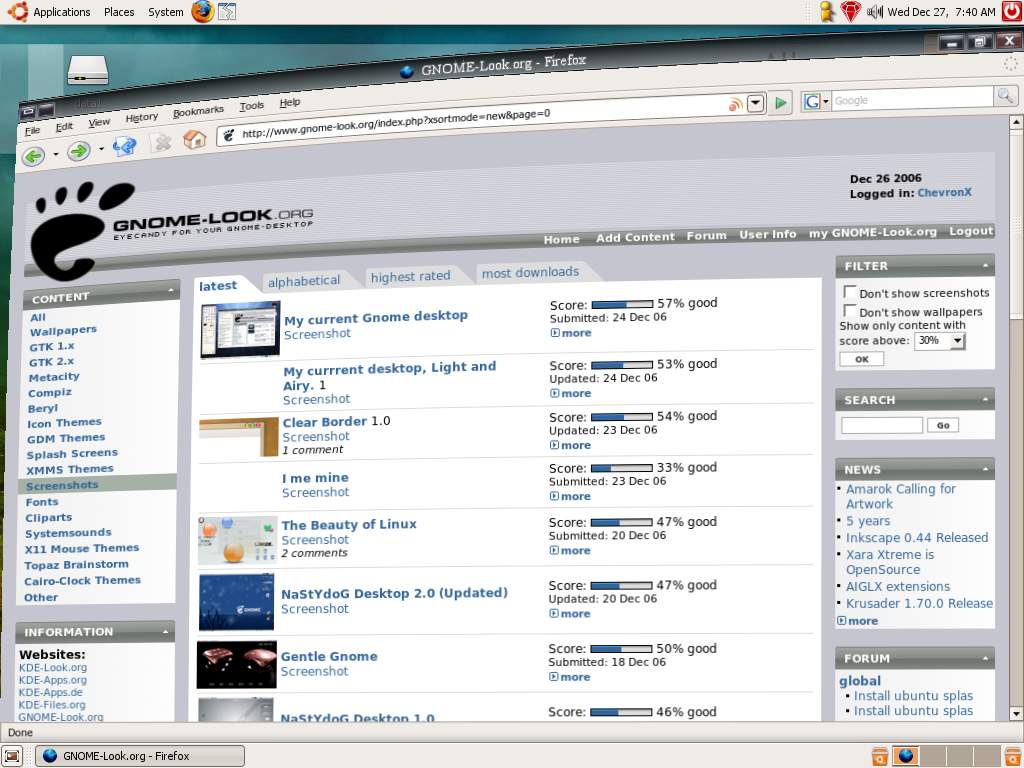Click the more arrow under Gentle Gnome score
The width and height of the screenshot is (1024, 768).
pos(555,677)
